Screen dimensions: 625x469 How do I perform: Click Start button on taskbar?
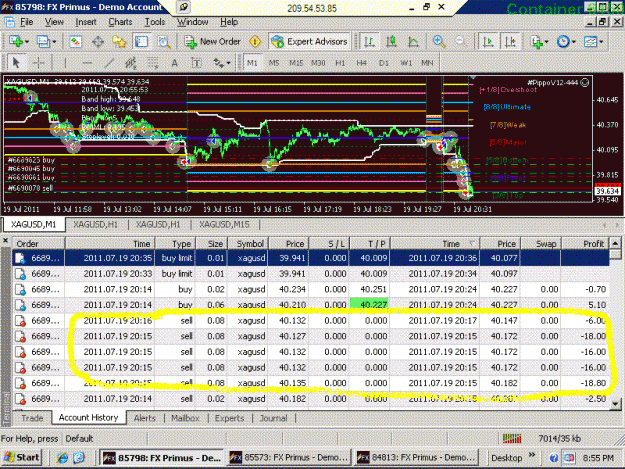[x=22, y=457]
